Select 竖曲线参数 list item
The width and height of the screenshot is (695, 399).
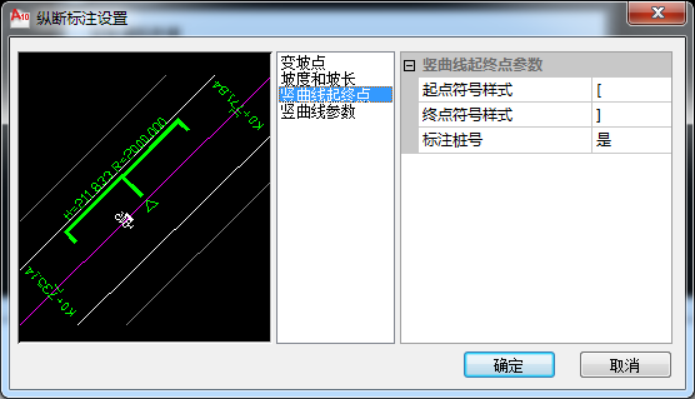318,111
